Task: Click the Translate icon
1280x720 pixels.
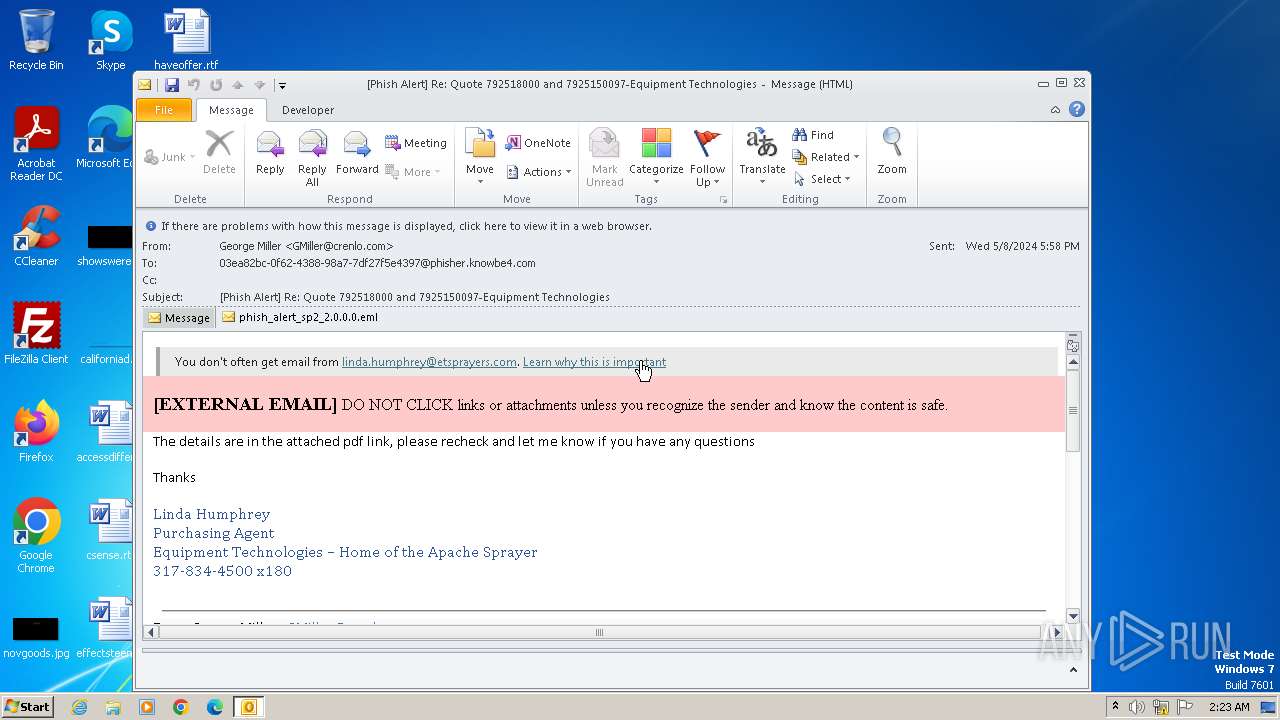Action: pos(762,156)
